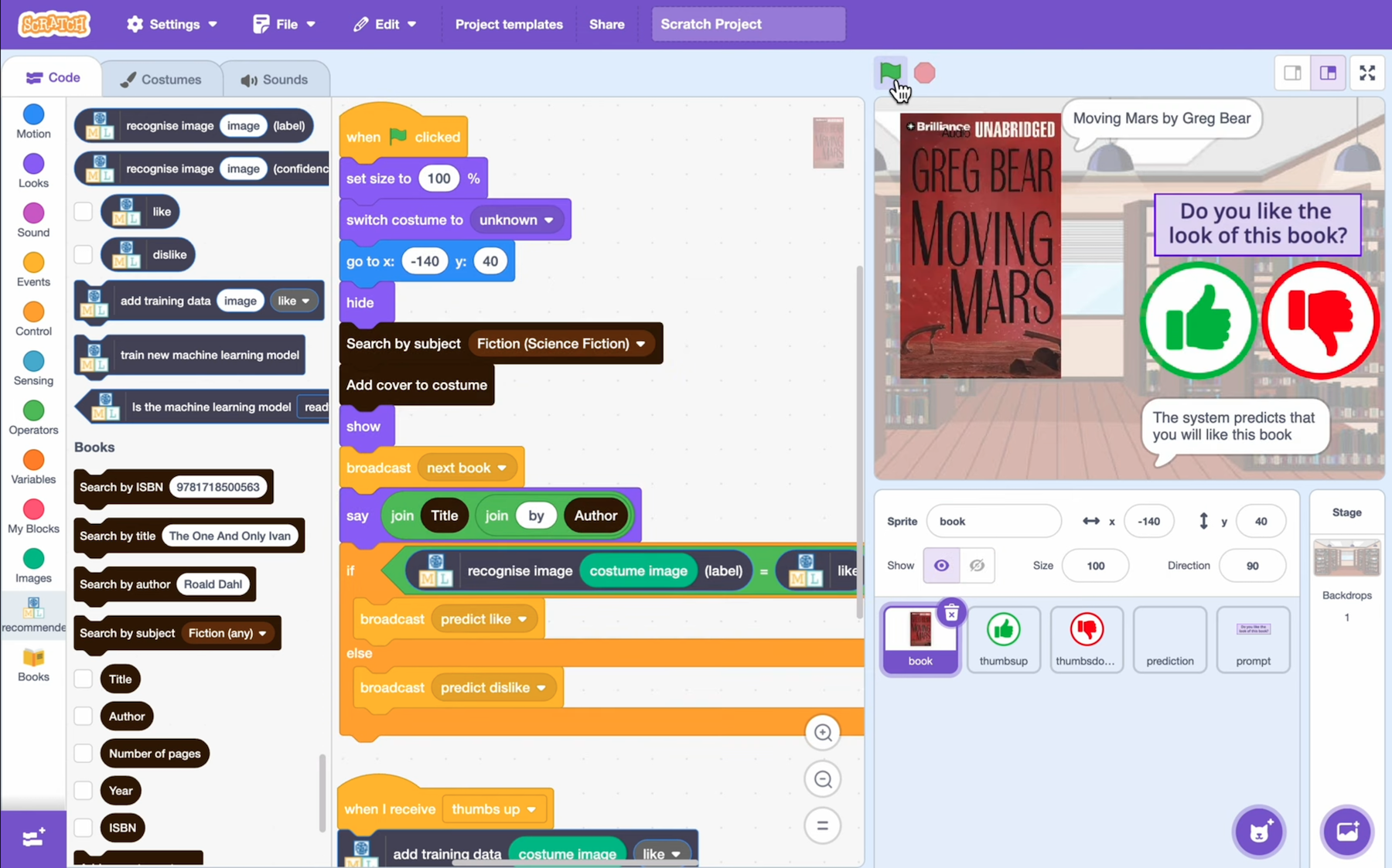Select the prediction sprite

click(x=1169, y=639)
